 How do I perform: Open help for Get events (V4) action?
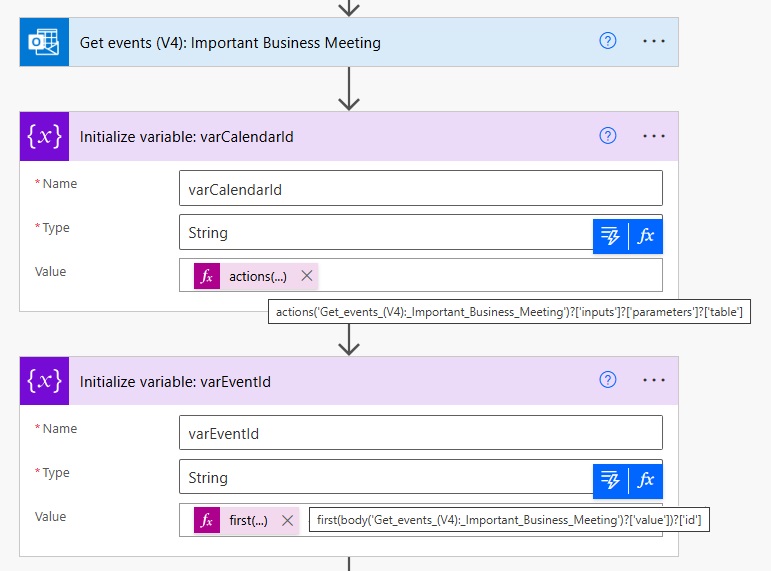608,41
